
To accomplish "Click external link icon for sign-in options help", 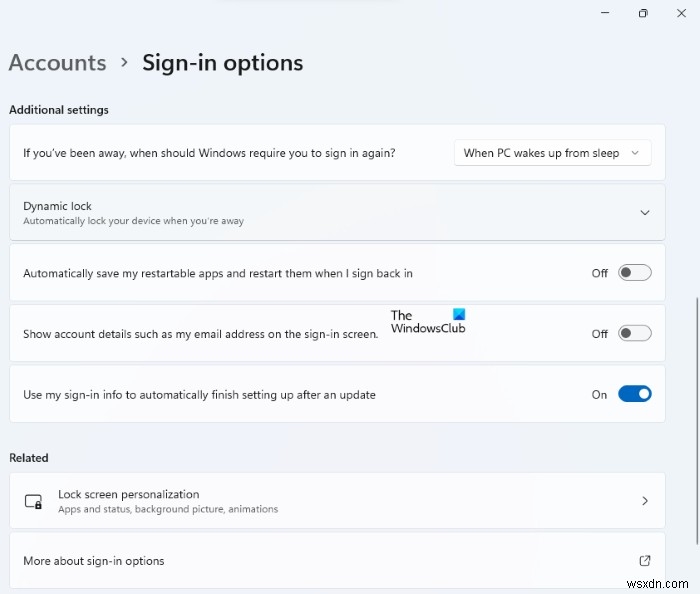I will point(645,561).
